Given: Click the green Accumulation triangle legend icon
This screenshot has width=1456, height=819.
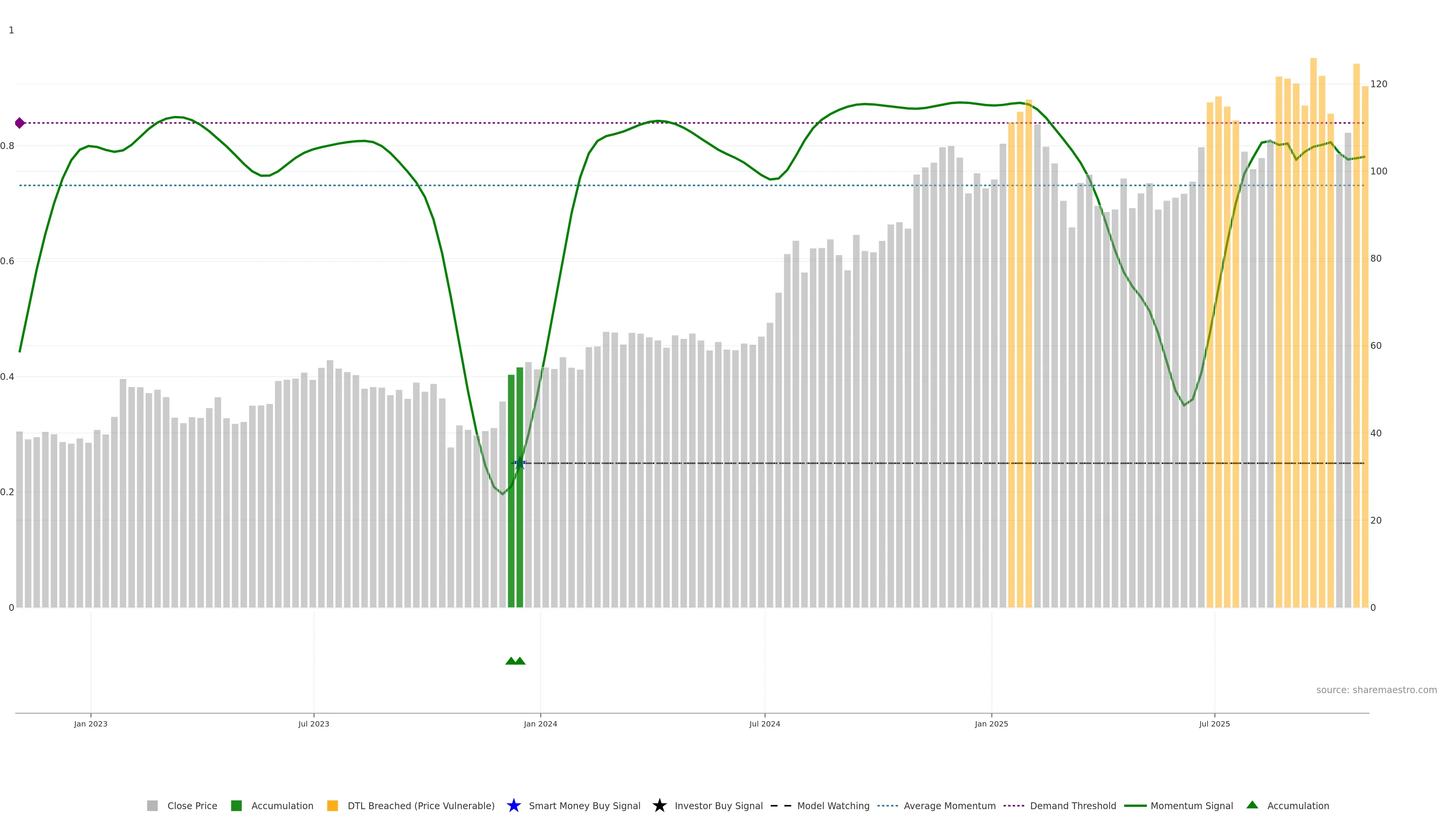Looking at the screenshot, I should (1252, 805).
